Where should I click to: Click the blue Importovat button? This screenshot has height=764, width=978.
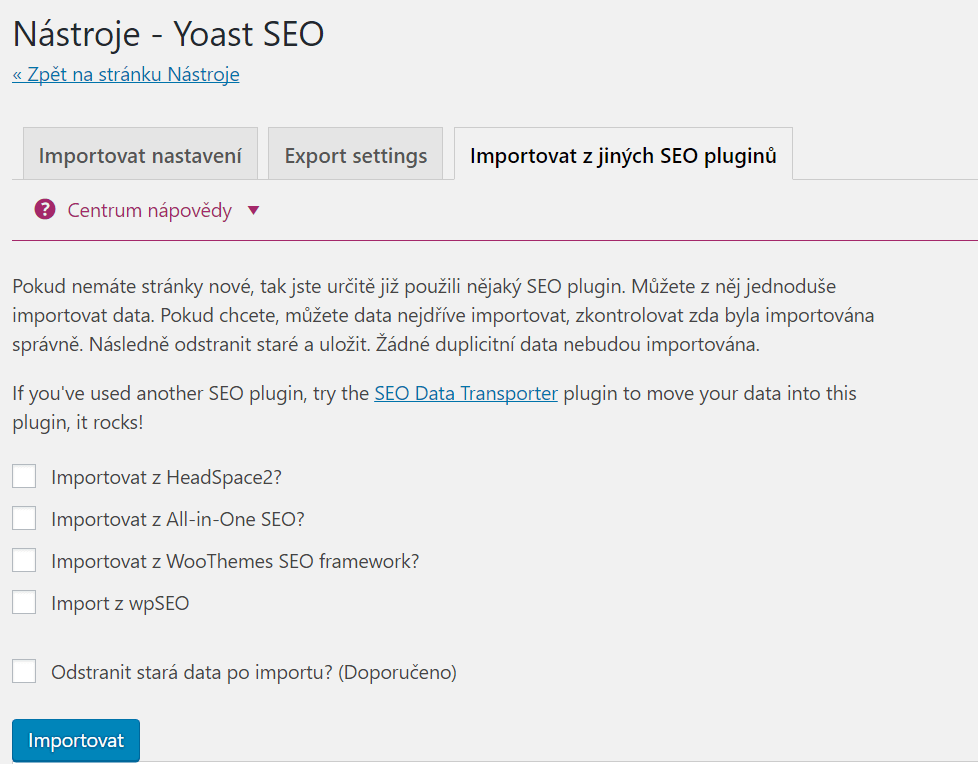pyautogui.click(x=75, y=740)
